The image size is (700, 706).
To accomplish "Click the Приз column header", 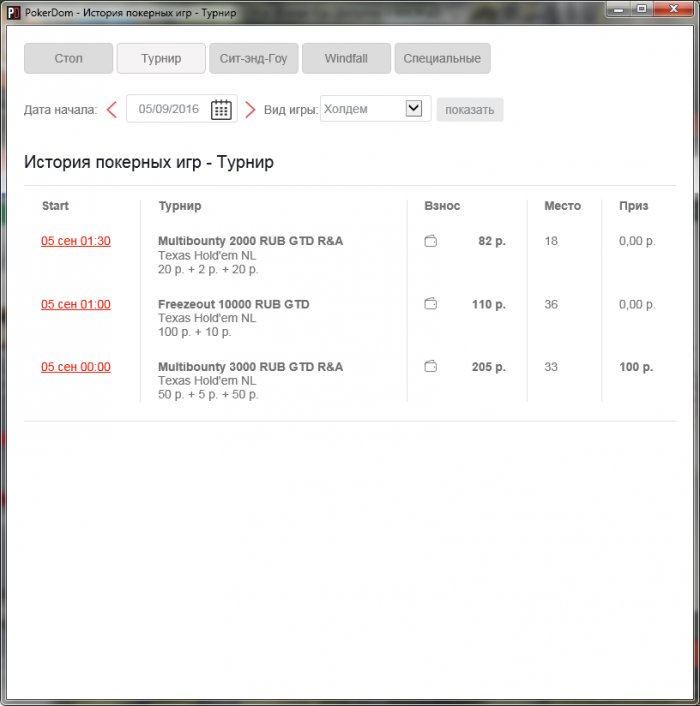I will coord(633,206).
